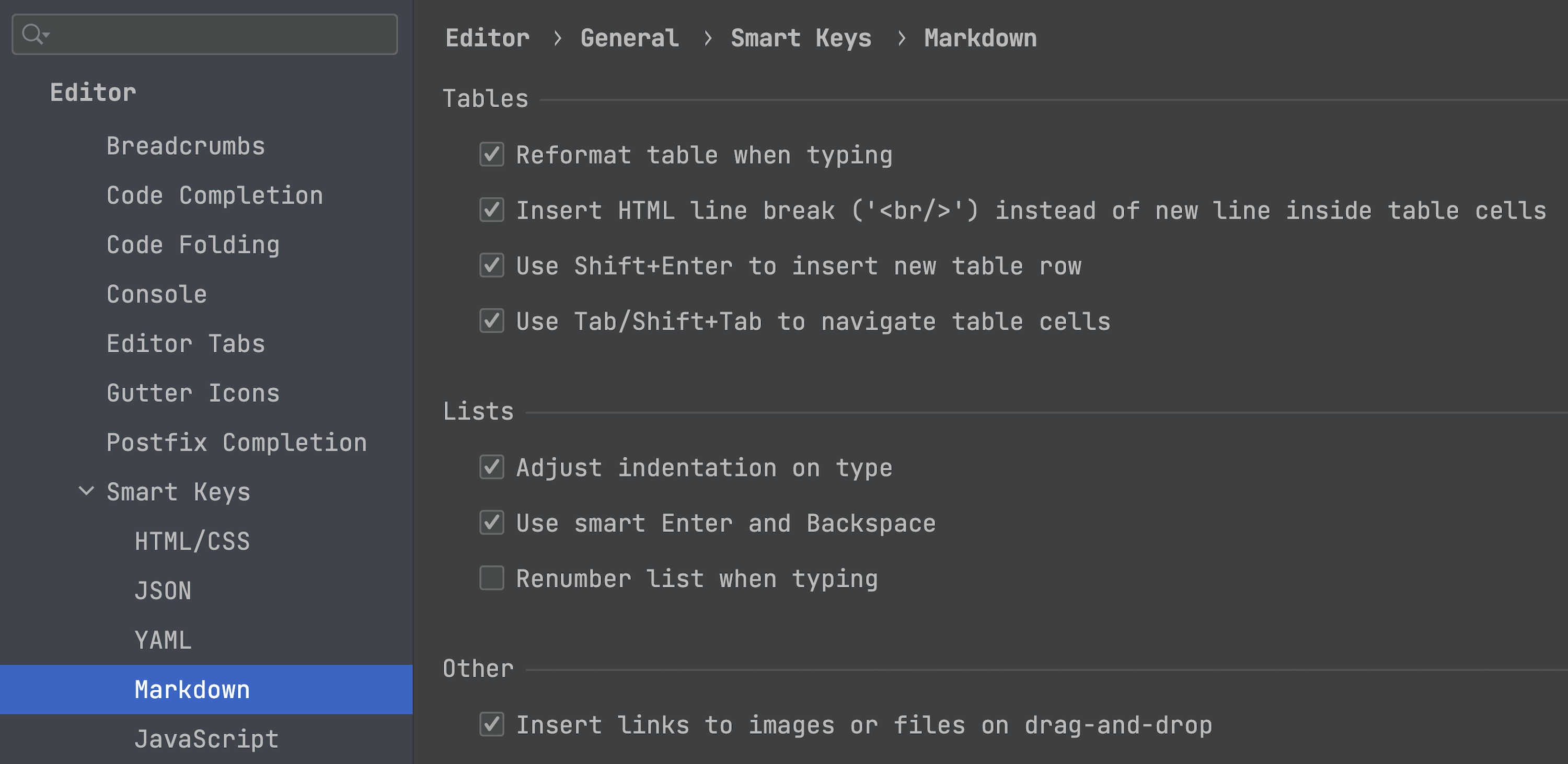The height and width of the screenshot is (764, 1568).
Task: Click the General breadcrumb in the header
Action: (x=629, y=38)
